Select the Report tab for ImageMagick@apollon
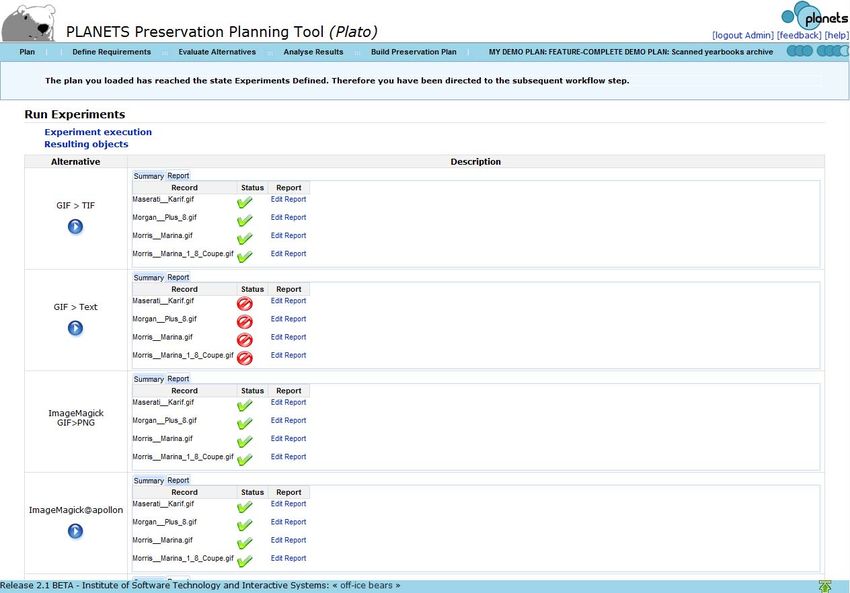 click(178, 480)
